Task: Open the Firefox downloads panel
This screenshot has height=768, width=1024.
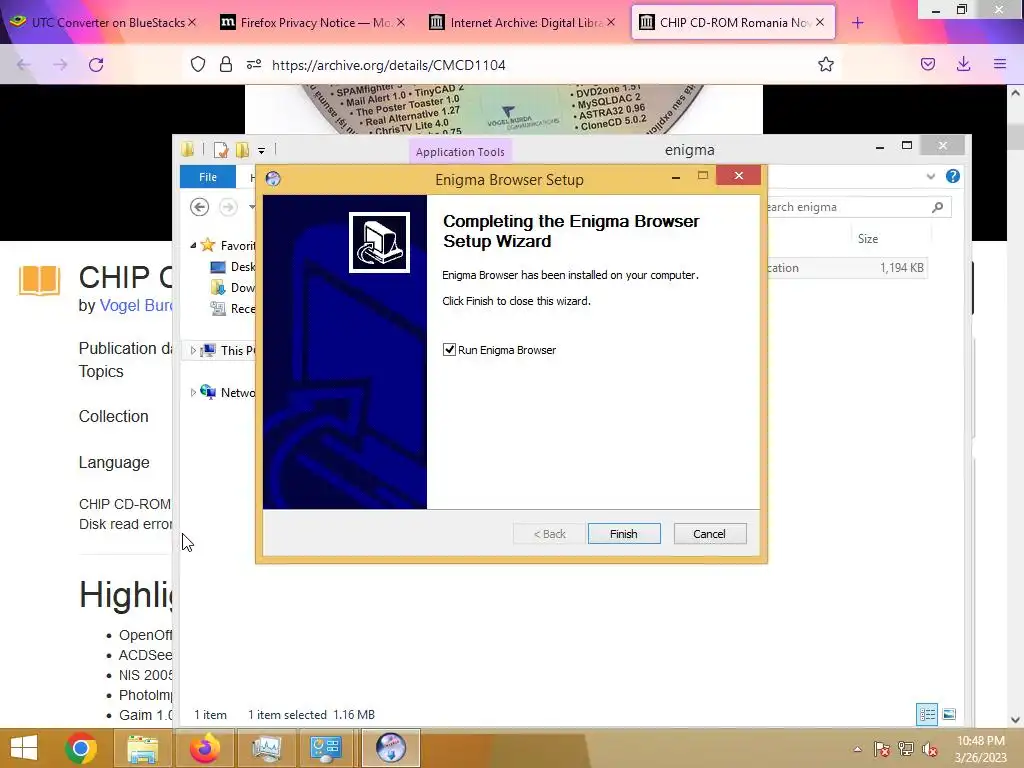Action: 963,64
